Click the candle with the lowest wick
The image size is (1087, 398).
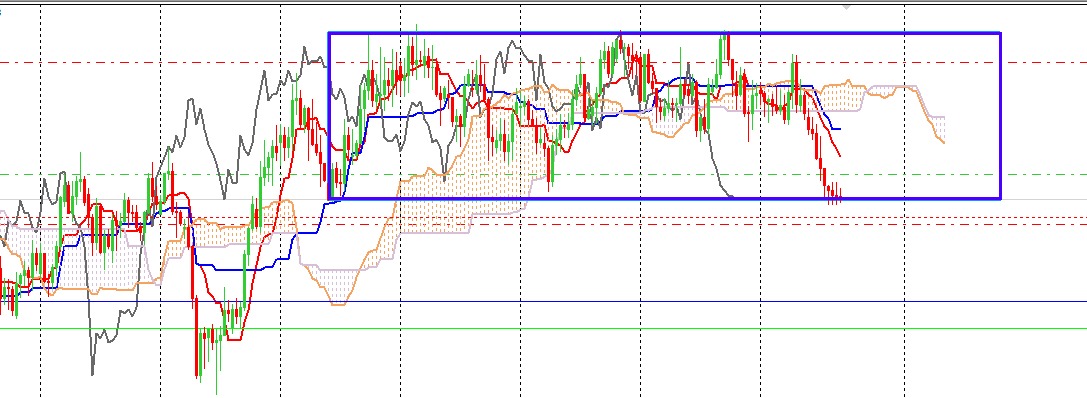(x=217, y=361)
